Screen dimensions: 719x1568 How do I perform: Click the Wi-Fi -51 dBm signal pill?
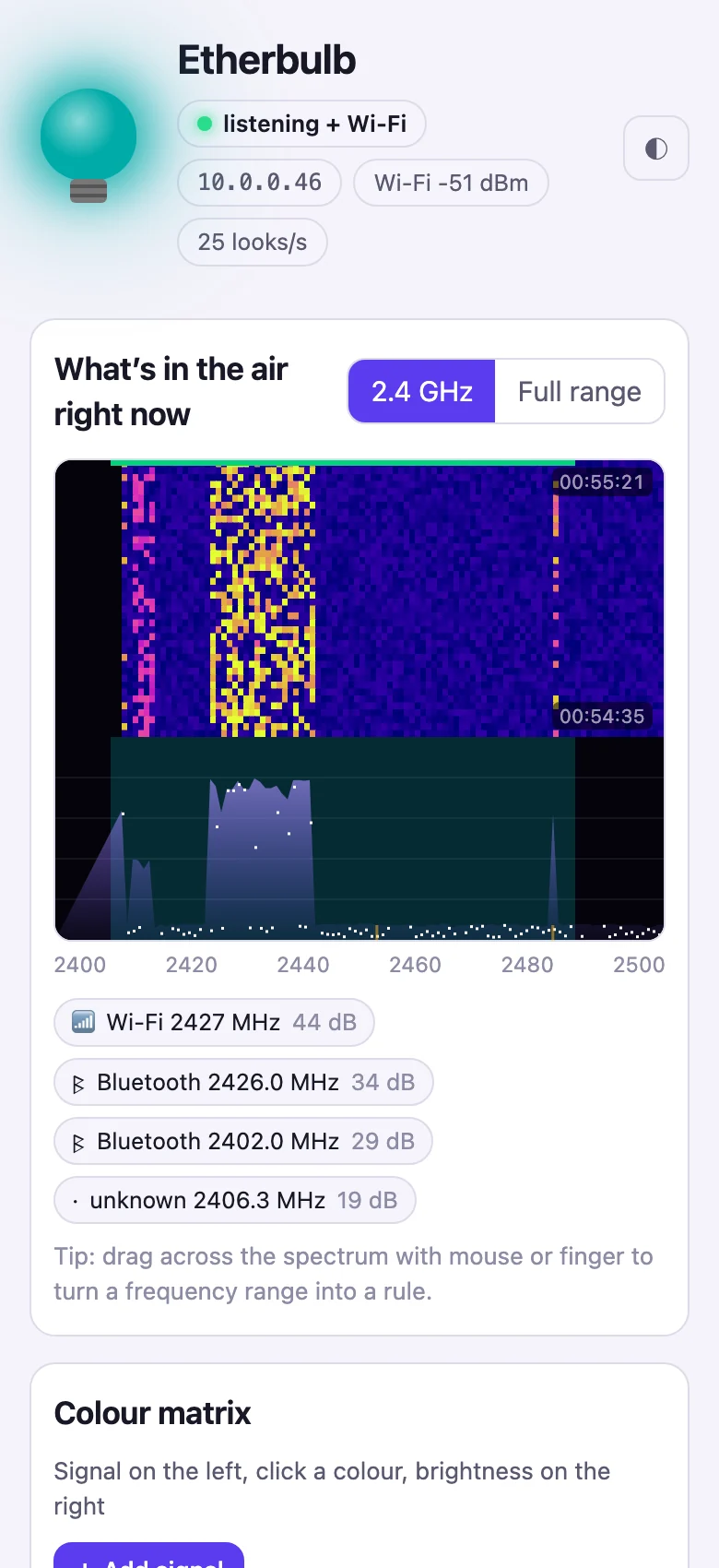click(451, 183)
